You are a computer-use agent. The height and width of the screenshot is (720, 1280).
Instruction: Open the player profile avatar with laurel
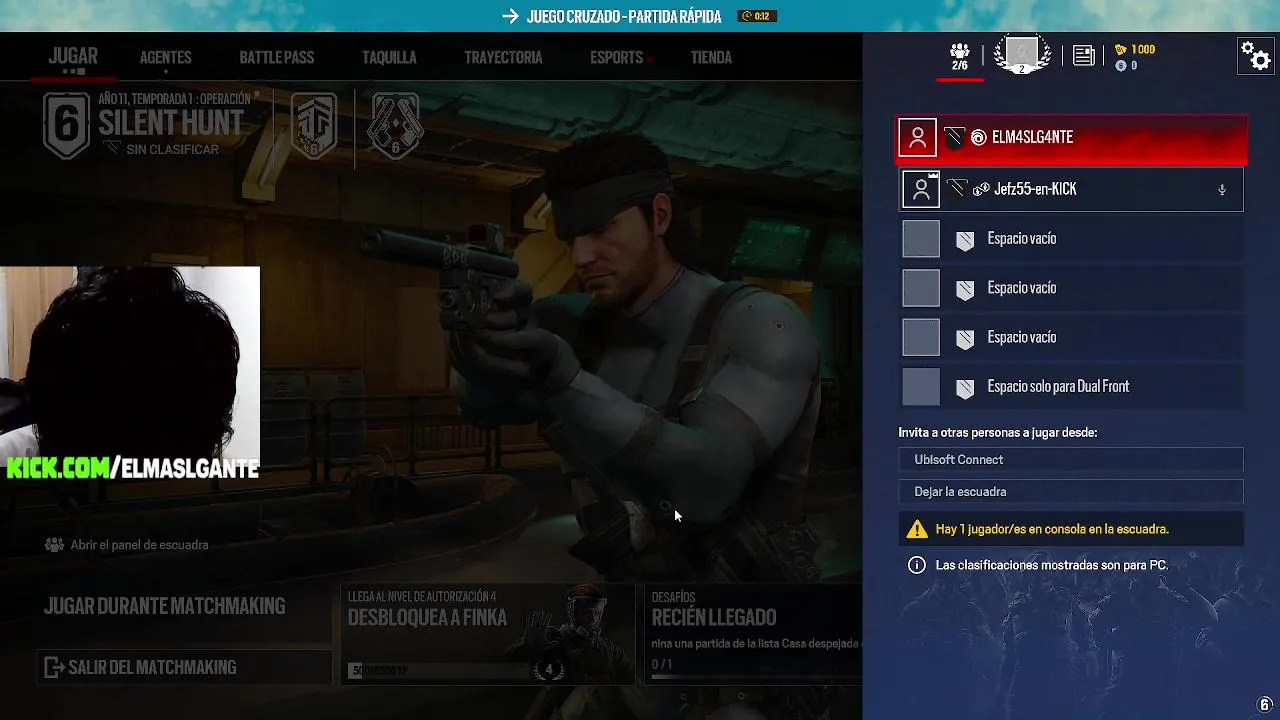1022,54
